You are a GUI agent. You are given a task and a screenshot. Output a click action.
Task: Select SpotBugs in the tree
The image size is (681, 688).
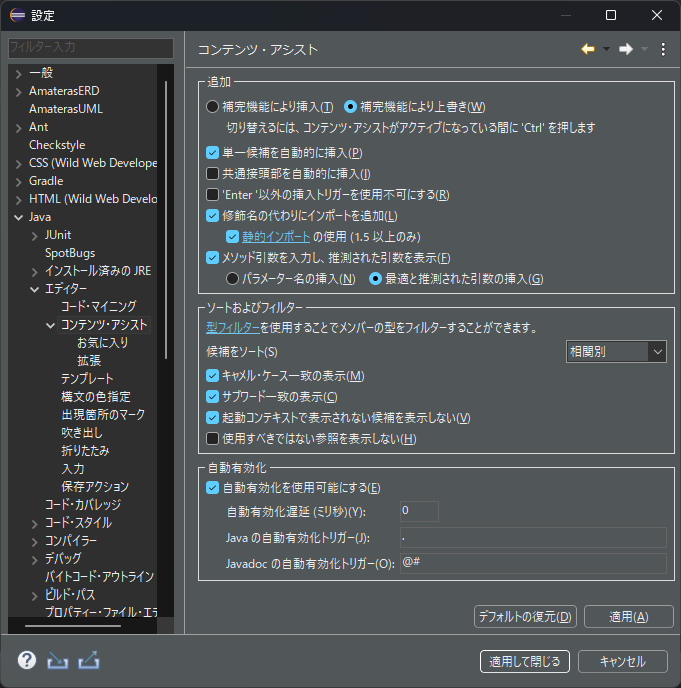click(x=70, y=253)
